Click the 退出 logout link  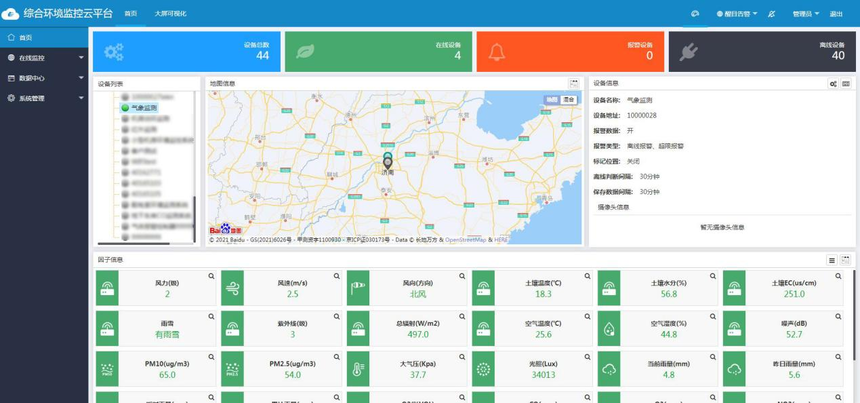click(x=836, y=14)
